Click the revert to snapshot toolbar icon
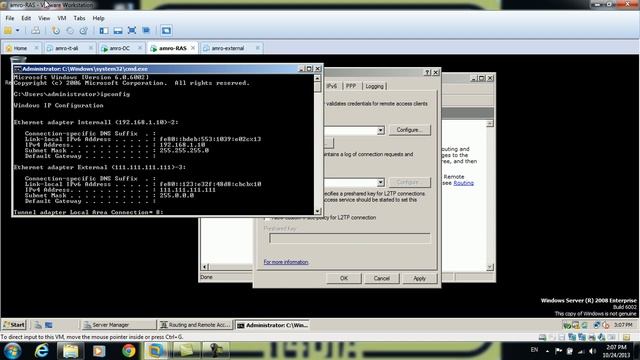The height and width of the screenshot is (360, 640). click(x=70, y=31)
